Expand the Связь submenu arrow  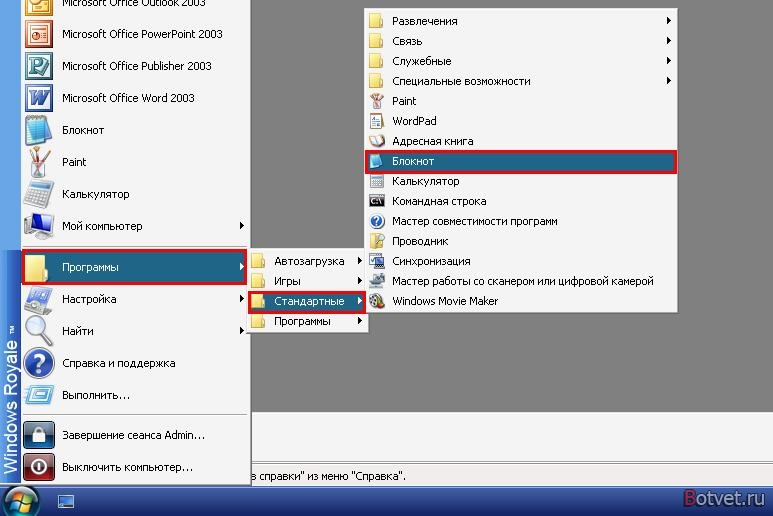click(668, 40)
